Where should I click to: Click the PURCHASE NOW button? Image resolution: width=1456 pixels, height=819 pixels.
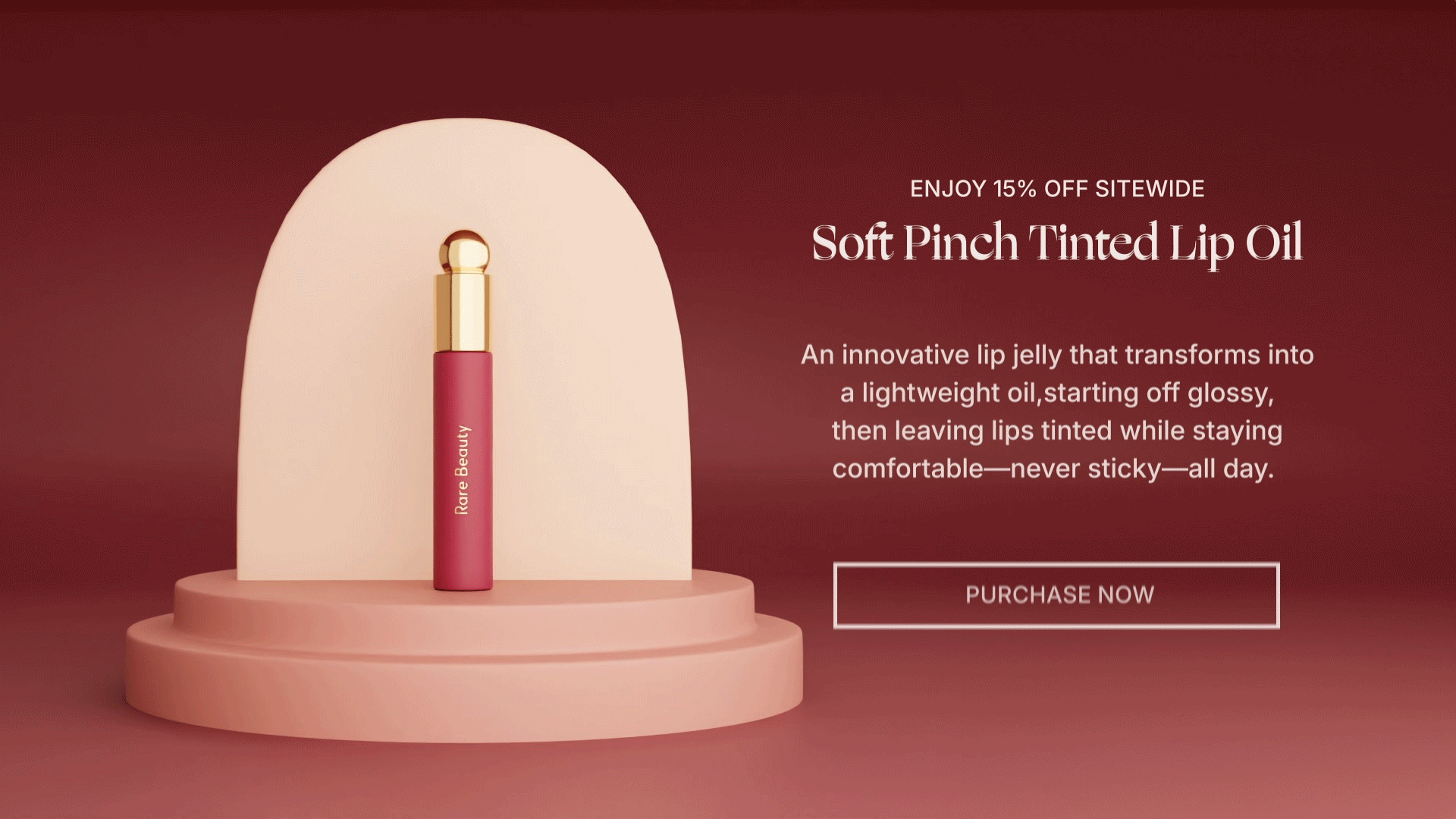pos(1056,595)
